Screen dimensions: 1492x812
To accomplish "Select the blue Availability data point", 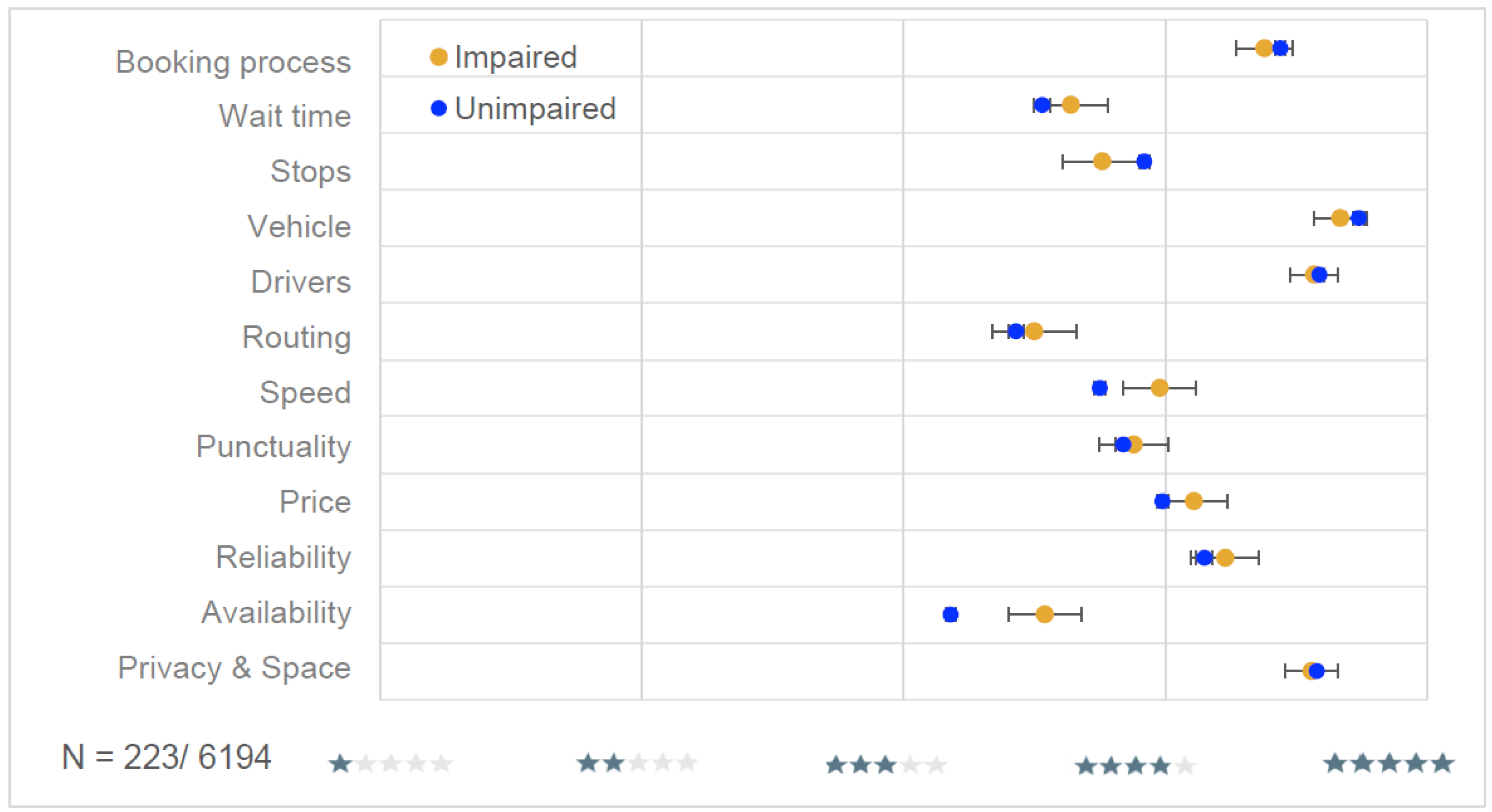I will 950,614.
